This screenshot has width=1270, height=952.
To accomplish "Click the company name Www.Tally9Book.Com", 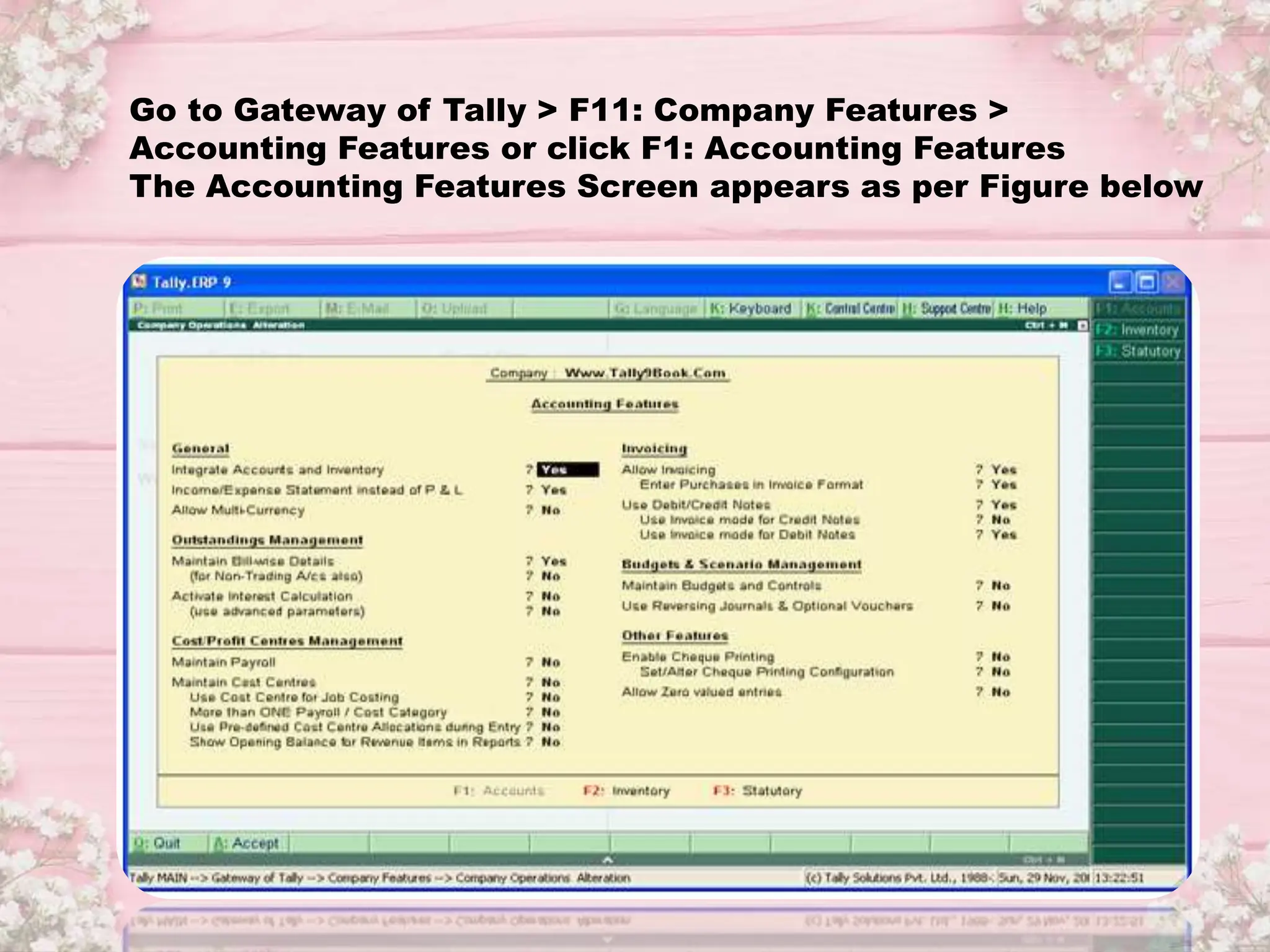I will pyautogui.click(x=645, y=373).
